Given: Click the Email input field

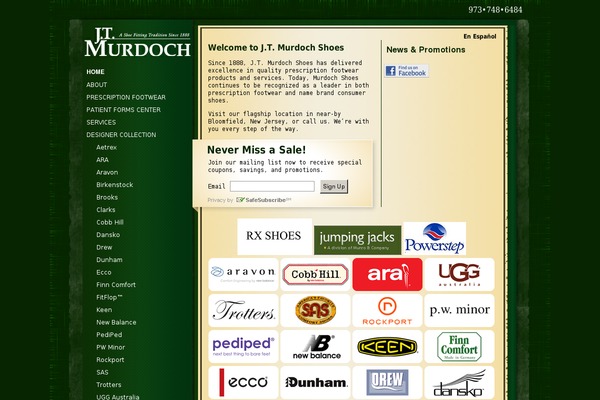Looking at the screenshot, I should [x=272, y=186].
